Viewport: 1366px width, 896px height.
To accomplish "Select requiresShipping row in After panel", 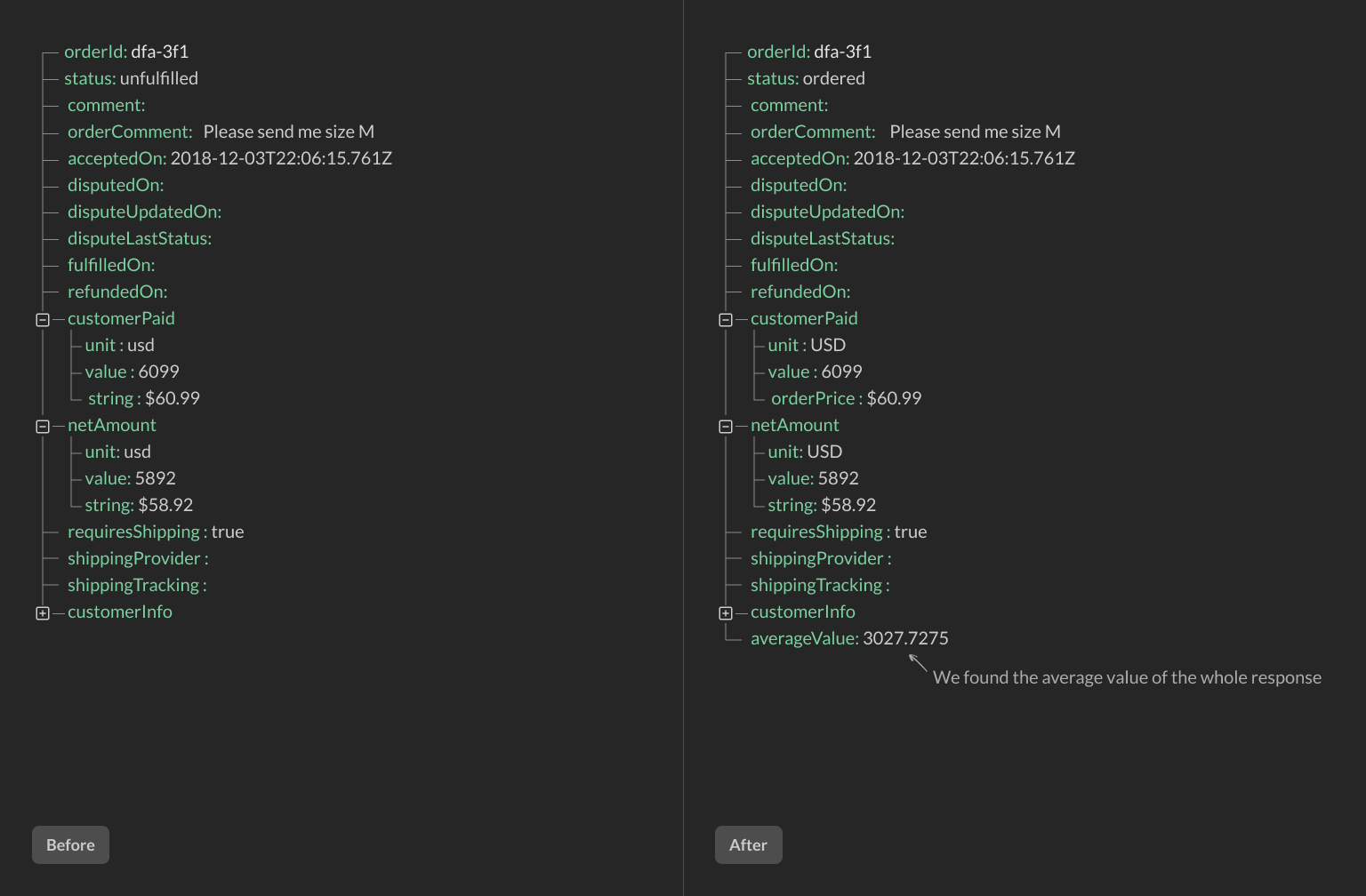I will click(838, 532).
